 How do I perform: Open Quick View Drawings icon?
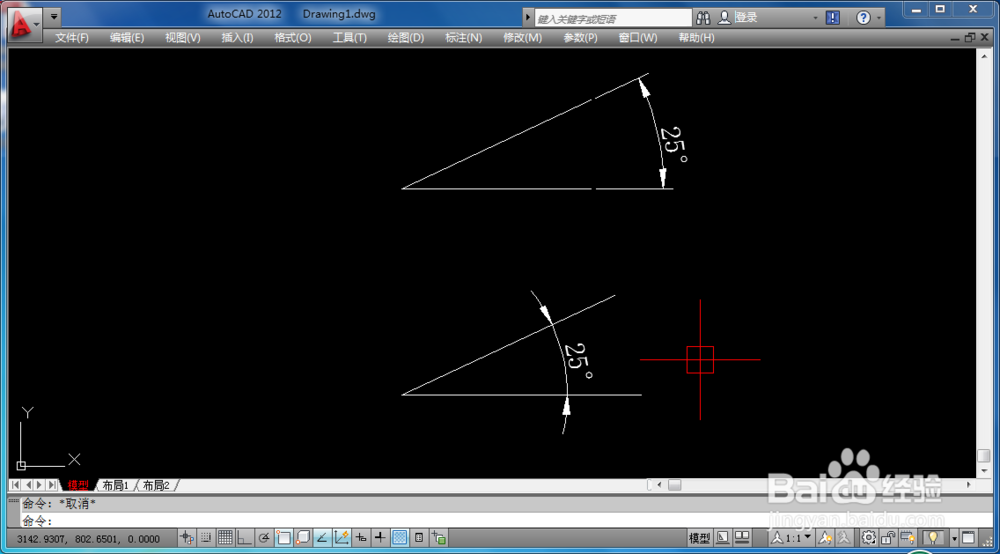click(x=742, y=538)
